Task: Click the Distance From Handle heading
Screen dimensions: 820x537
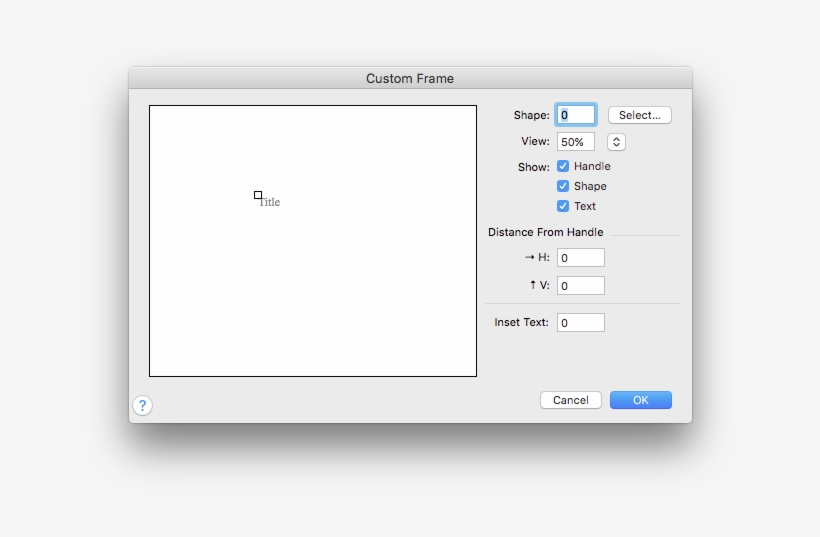Action: coord(545,232)
